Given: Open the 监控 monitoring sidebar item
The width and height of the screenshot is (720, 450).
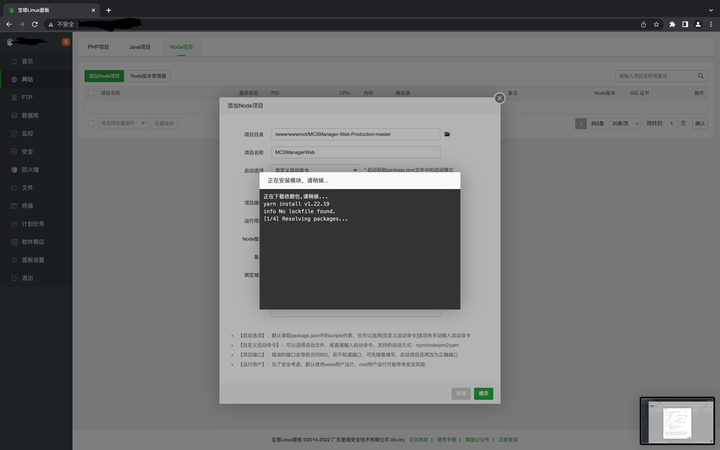Looking at the screenshot, I should (x=36, y=134).
